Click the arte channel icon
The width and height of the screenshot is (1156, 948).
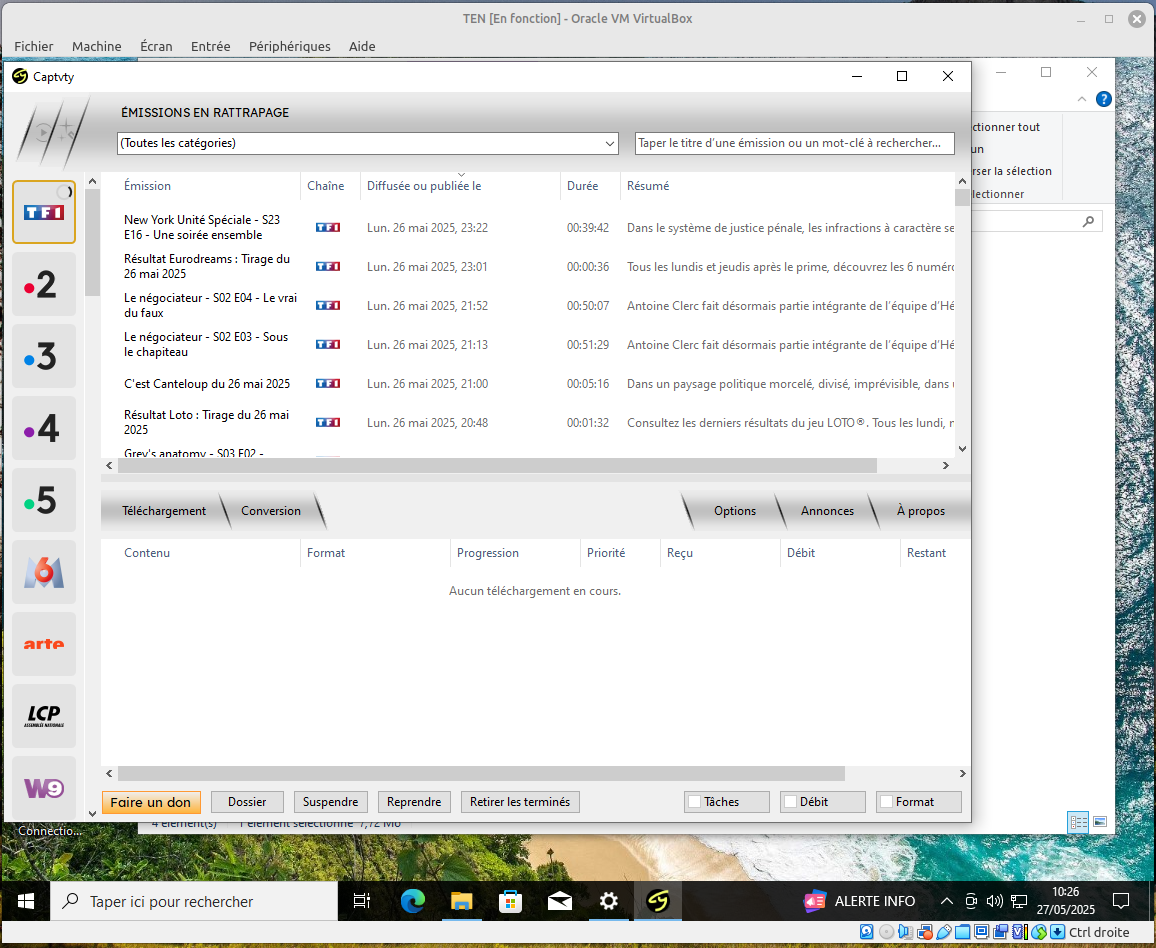click(x=44, y=644)
